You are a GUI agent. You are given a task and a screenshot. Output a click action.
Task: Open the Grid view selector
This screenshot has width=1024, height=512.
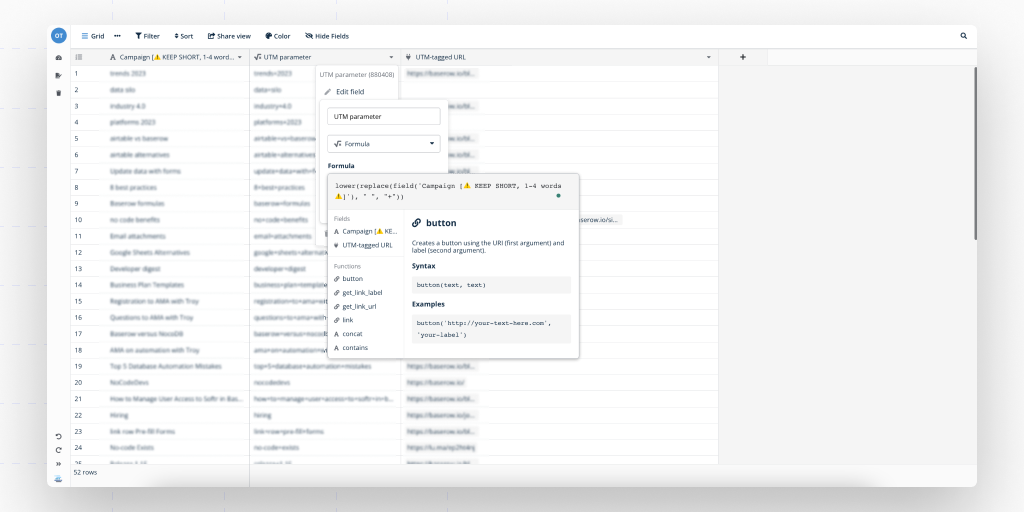[x=93, y=36]
